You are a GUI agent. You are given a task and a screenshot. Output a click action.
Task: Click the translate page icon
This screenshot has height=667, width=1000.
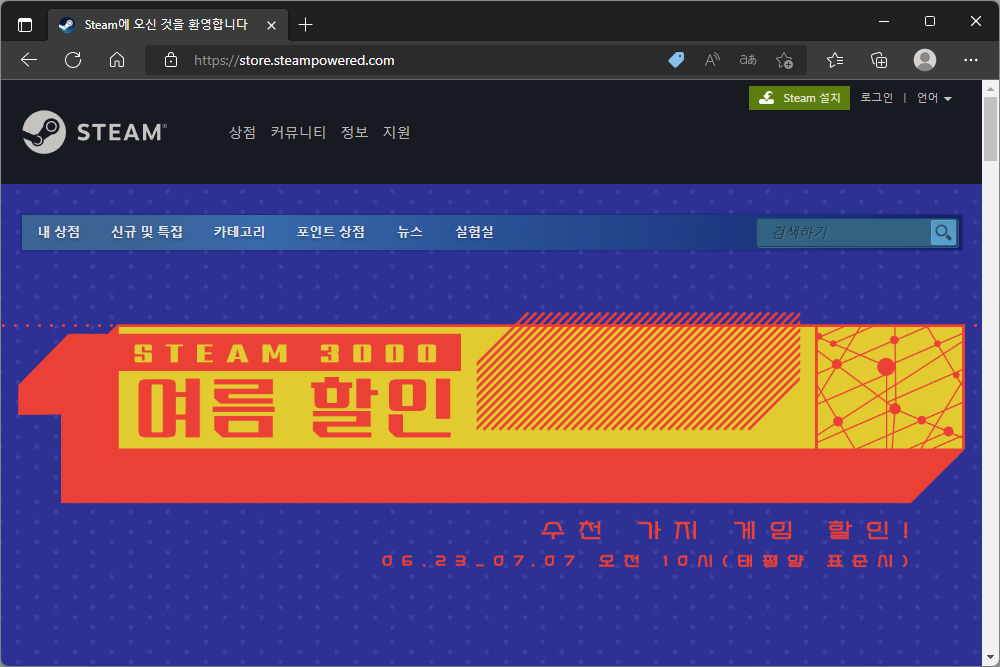click(x=748, y=60)
